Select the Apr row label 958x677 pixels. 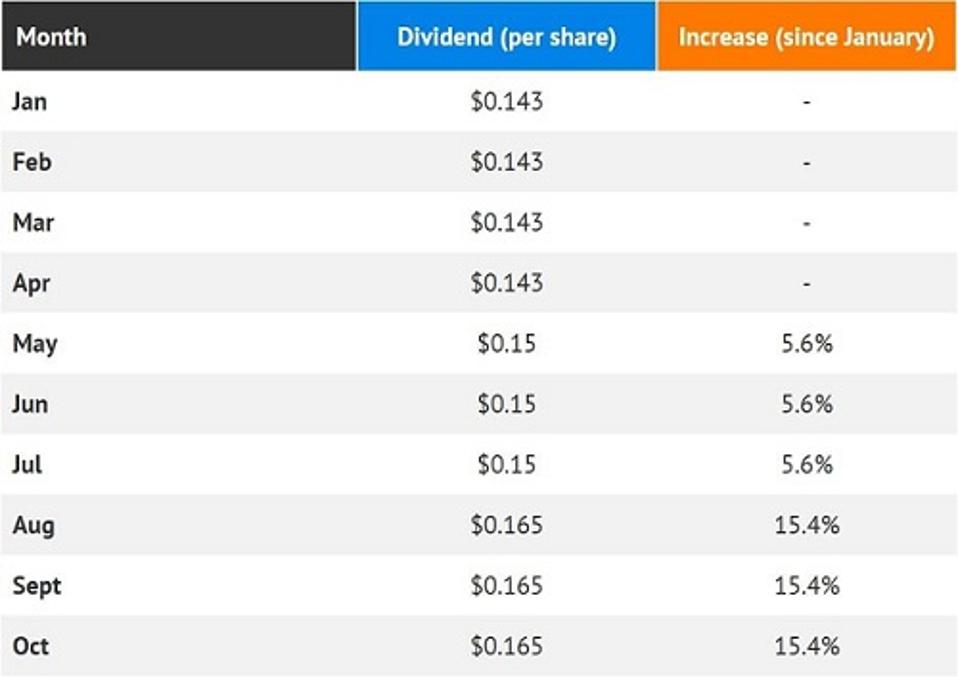point(31,283)
